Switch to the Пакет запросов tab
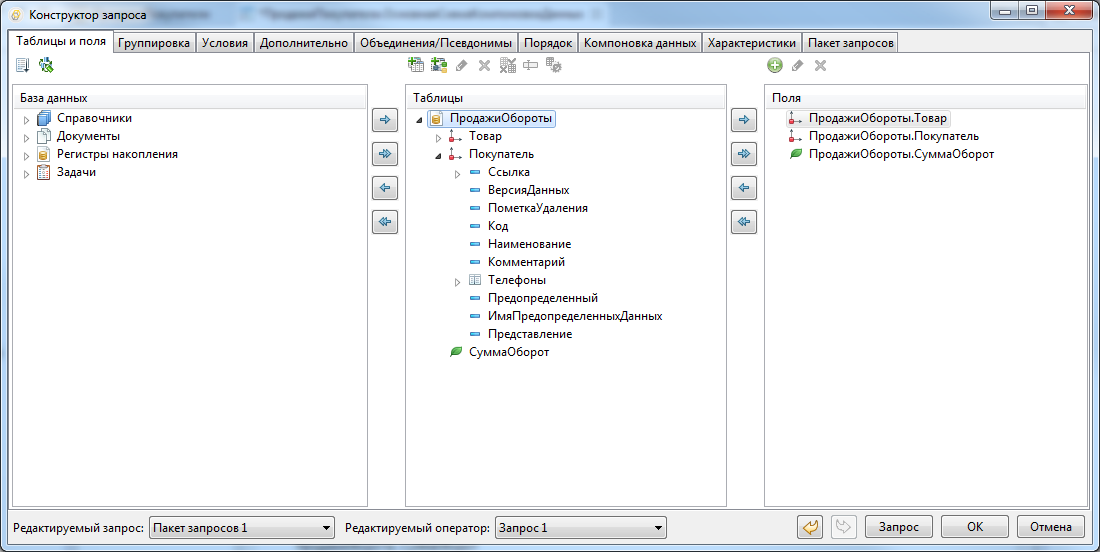Viewport: 1100px width, 552px height. tap(850, 43)
